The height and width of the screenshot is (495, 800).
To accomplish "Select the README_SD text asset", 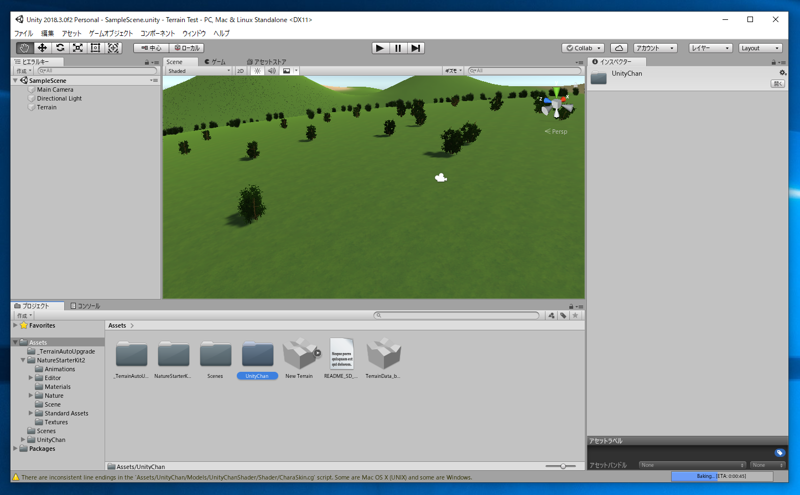I will [x=341, y=358].
